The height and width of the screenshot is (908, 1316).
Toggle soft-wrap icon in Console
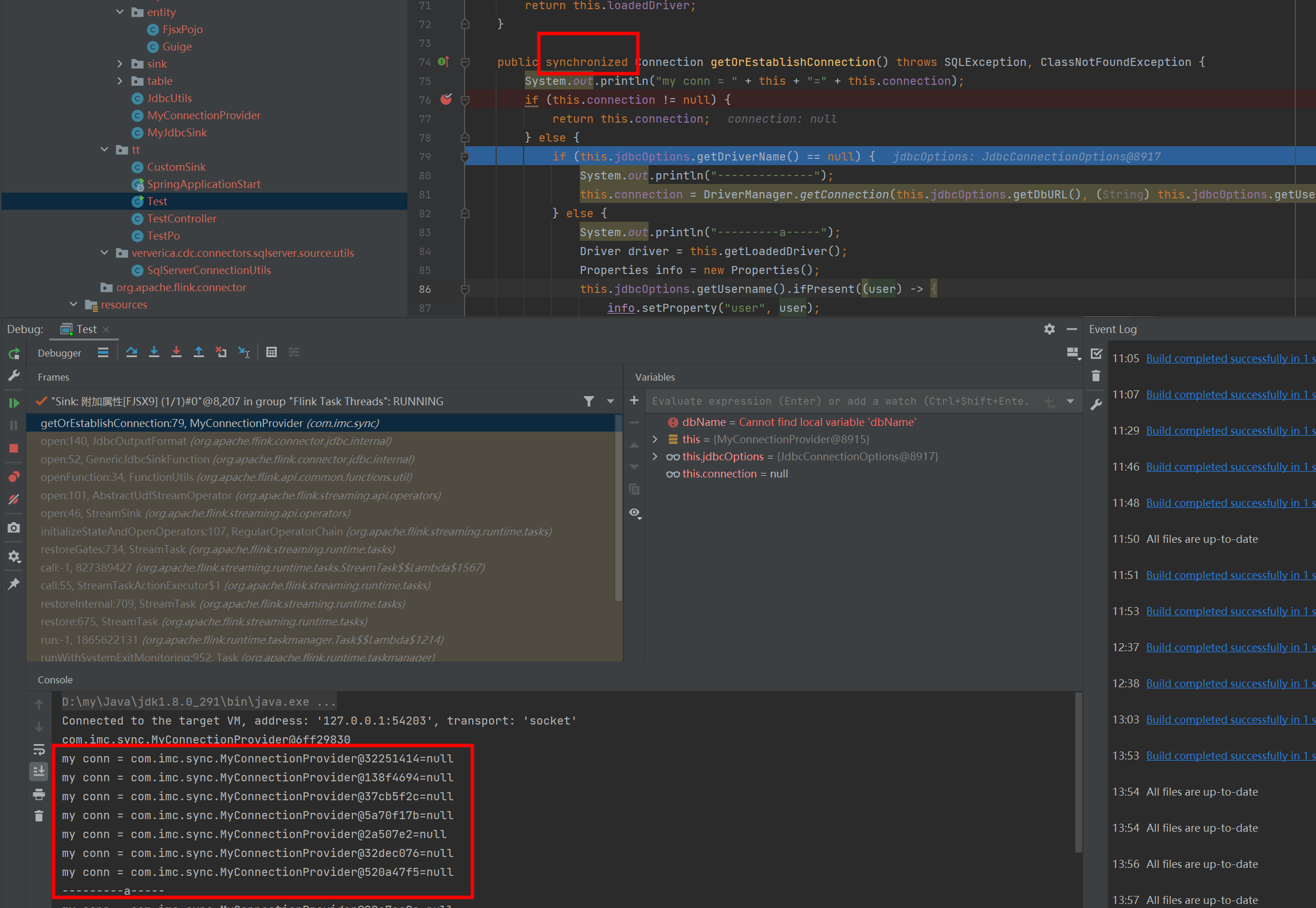tap(39, 749)
